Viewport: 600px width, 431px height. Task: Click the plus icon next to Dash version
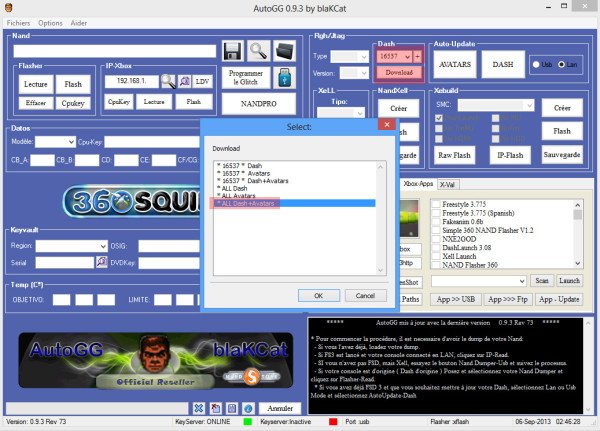coord(419,56)
